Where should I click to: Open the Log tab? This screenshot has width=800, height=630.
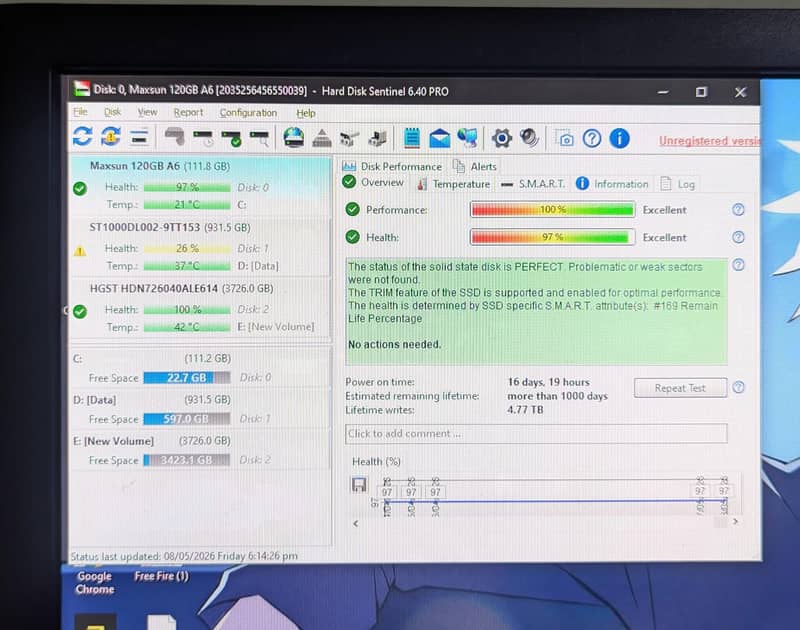[x=678, y=184]
